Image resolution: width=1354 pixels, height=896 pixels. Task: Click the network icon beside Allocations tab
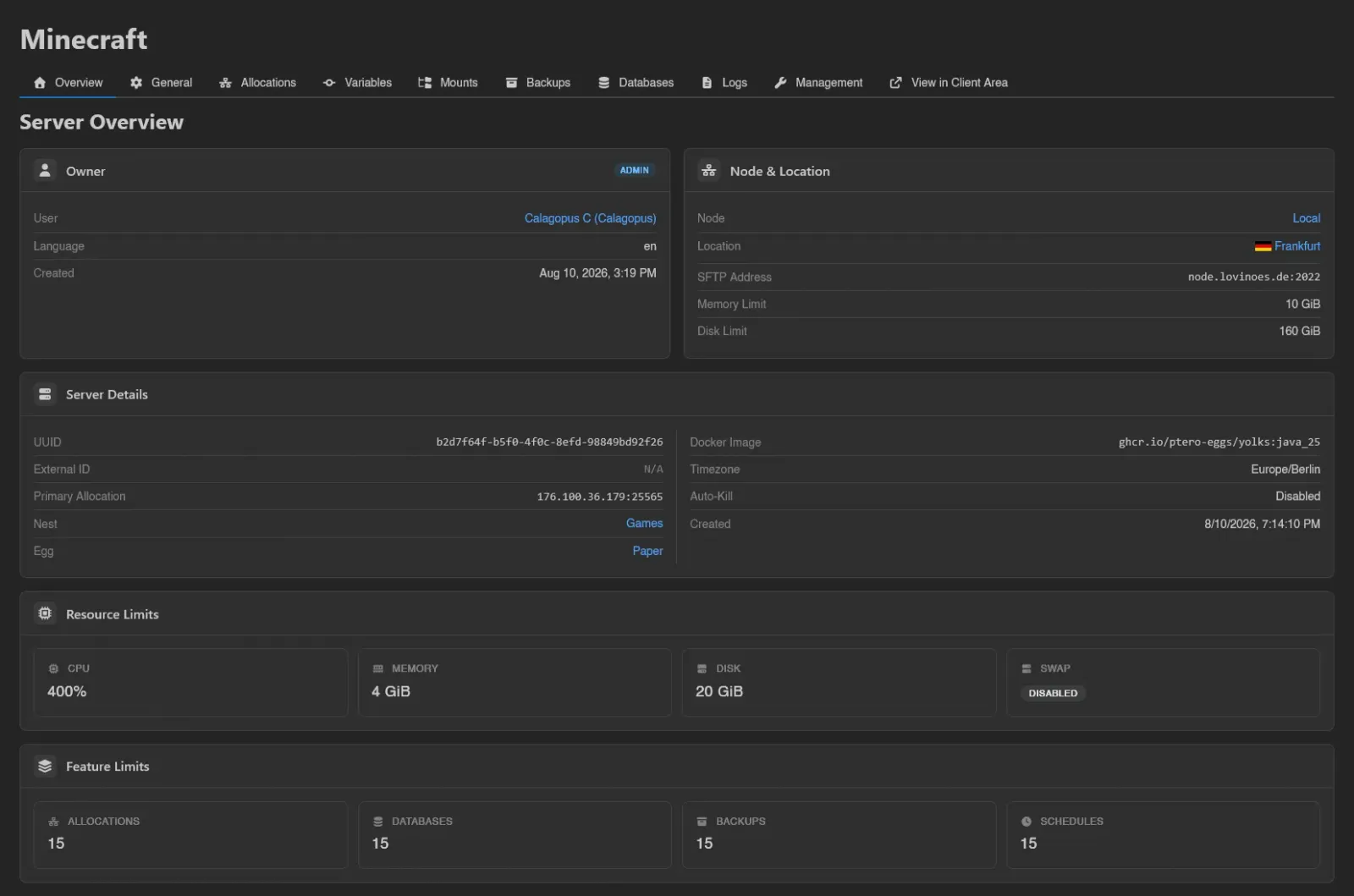coord(225,83)
